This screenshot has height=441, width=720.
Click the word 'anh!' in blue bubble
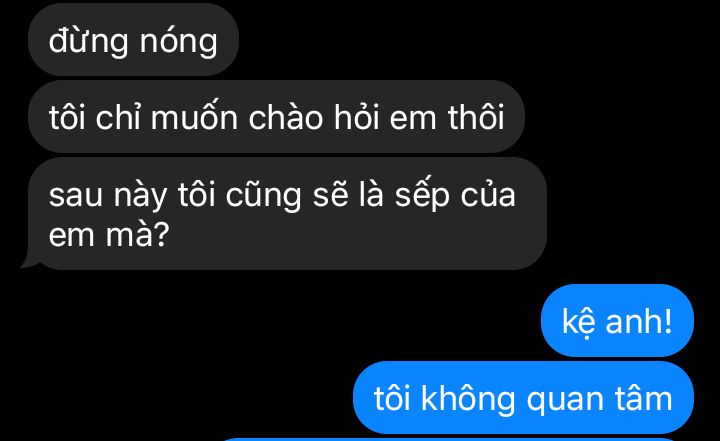(x=639, y=320)
